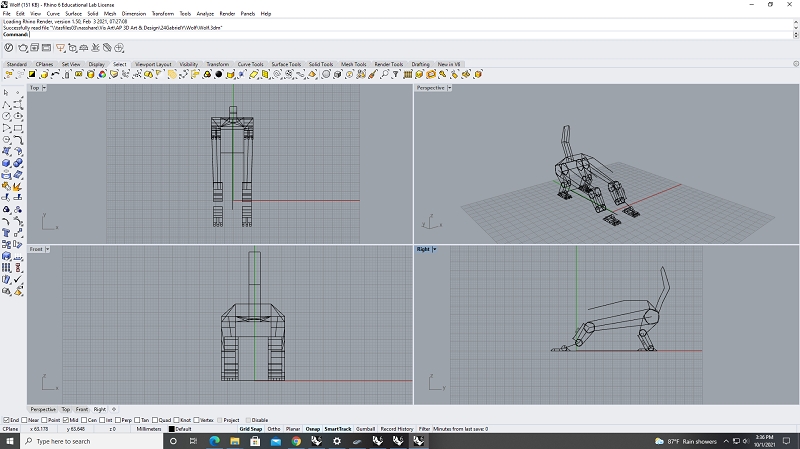This screenshot has height=449, width=800.
Task: Open the Right viewport title menu
Action: click(x=424, y=249)
